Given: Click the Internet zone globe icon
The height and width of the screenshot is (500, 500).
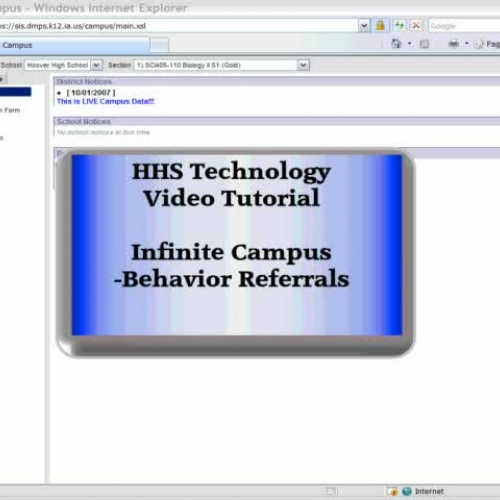Looking at the screenshot, I should tap(407, 491).
